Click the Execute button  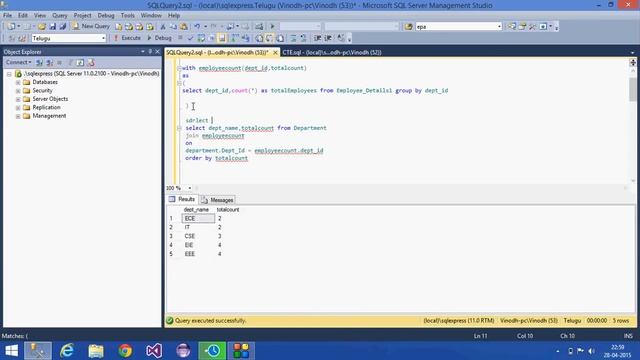coord(127,38)
